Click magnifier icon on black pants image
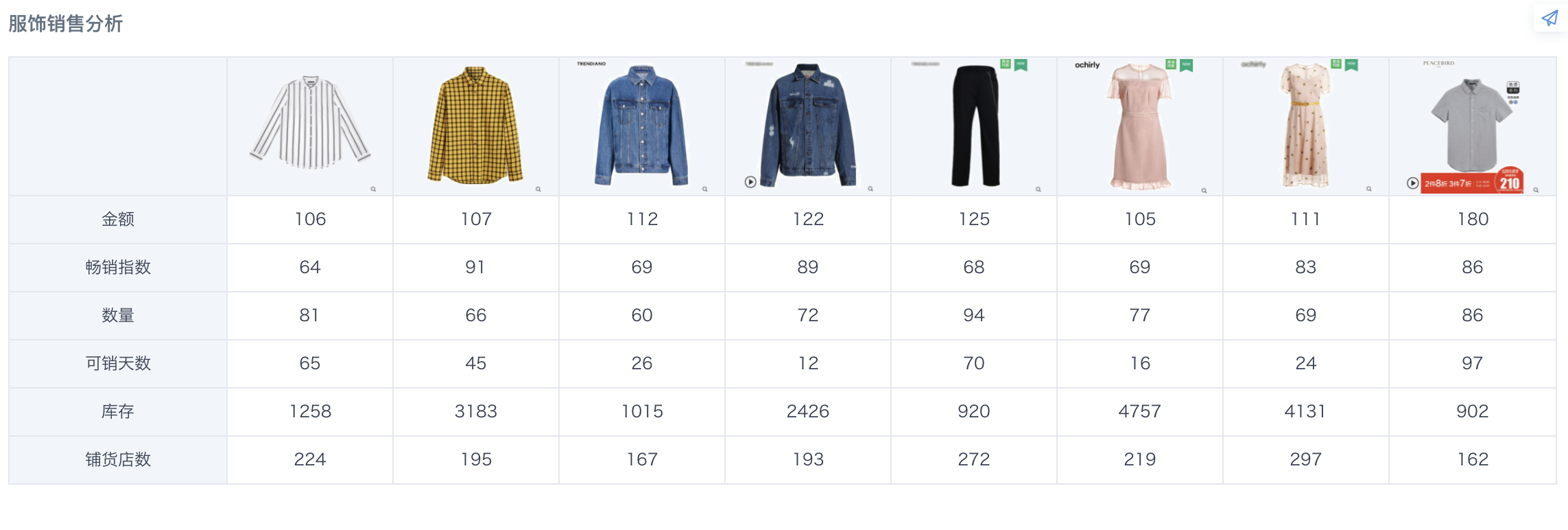This screenshot has width=1568, height=530. [1038, 189]
